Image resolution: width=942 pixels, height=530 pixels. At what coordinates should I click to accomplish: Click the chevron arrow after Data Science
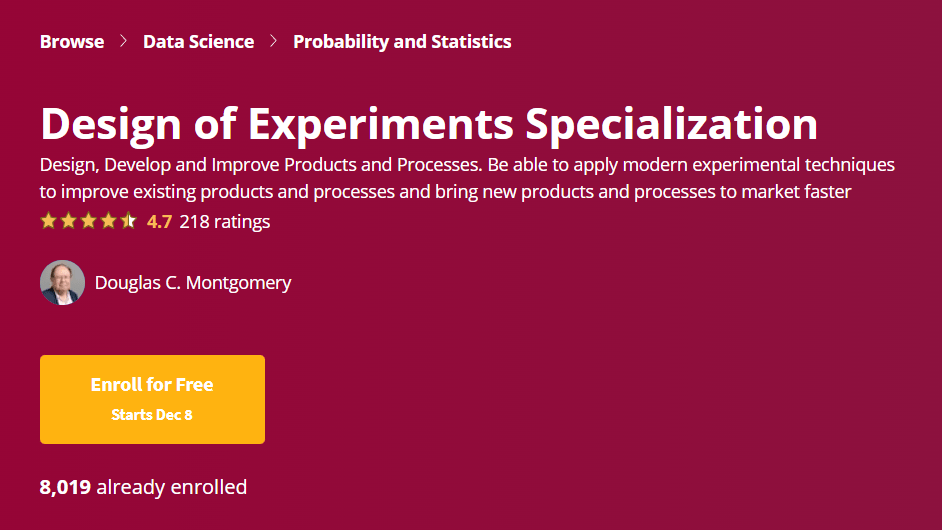coord(273,41)
